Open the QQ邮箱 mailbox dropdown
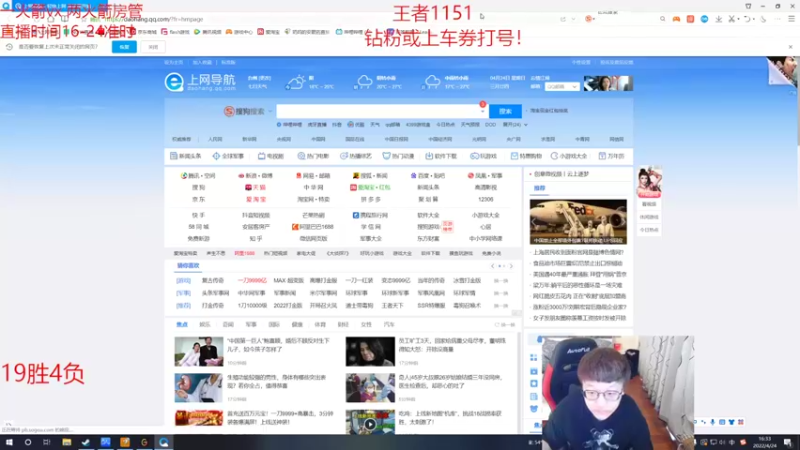This screenshot has width=800, height=450. click(562, 87)
